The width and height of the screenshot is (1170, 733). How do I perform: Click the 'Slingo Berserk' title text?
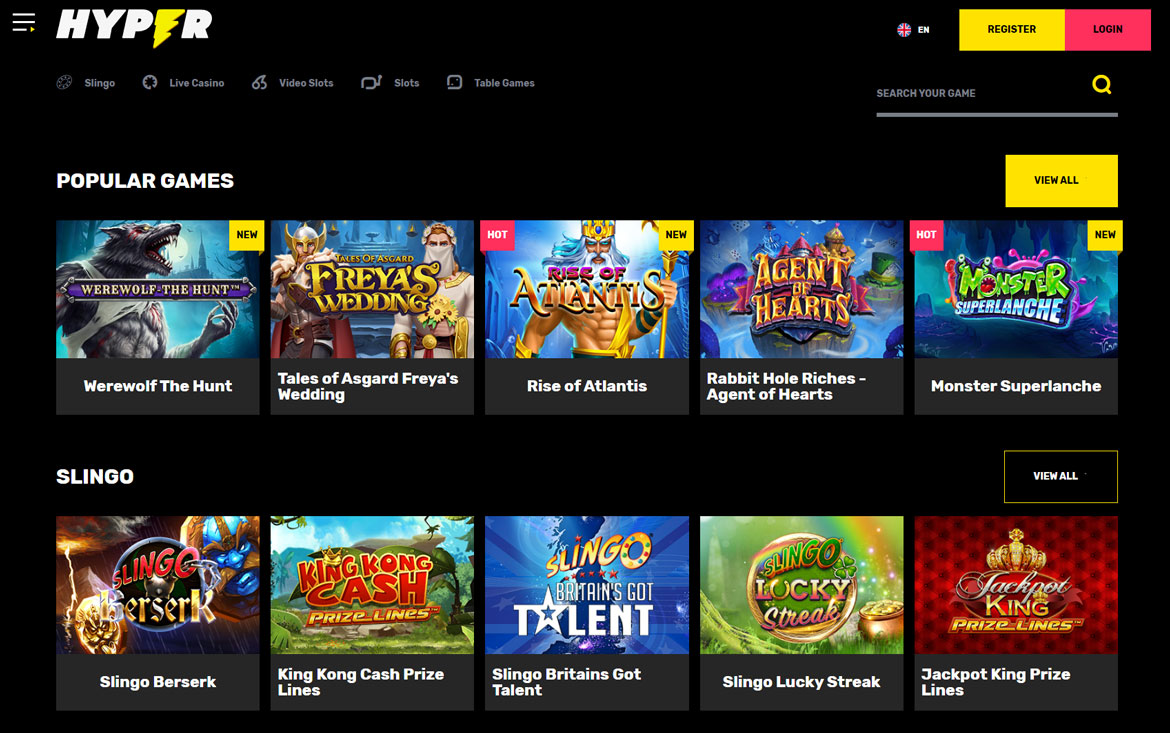(x=157, y=681)
